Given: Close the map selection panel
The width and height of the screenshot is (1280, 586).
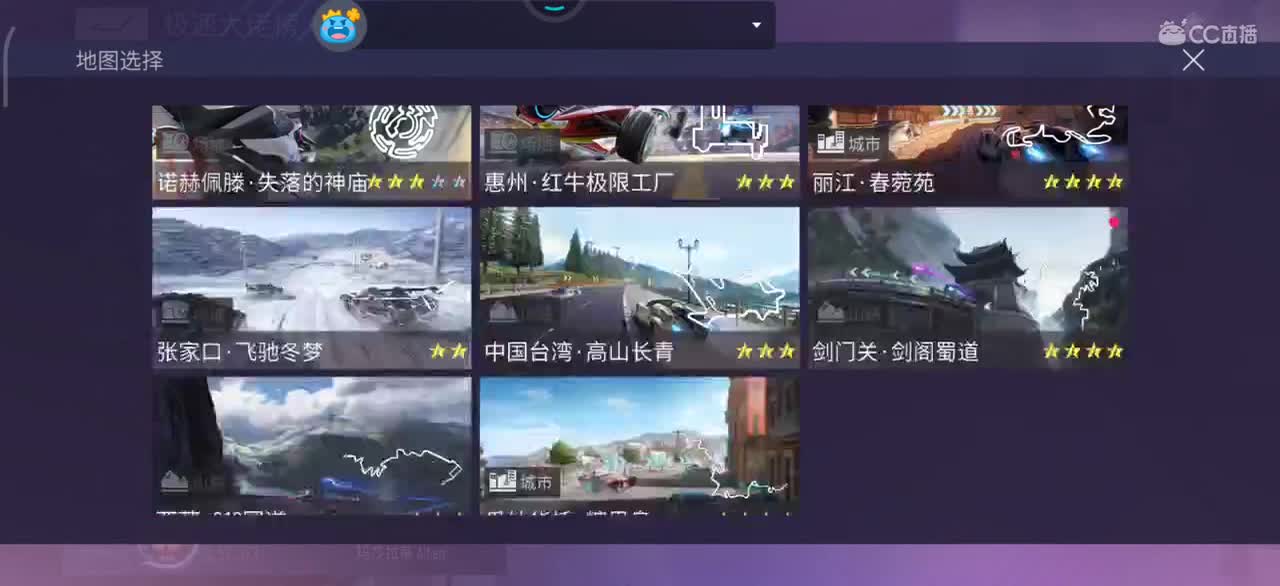Looking at the screenshot, I should tap(1193, 60).
